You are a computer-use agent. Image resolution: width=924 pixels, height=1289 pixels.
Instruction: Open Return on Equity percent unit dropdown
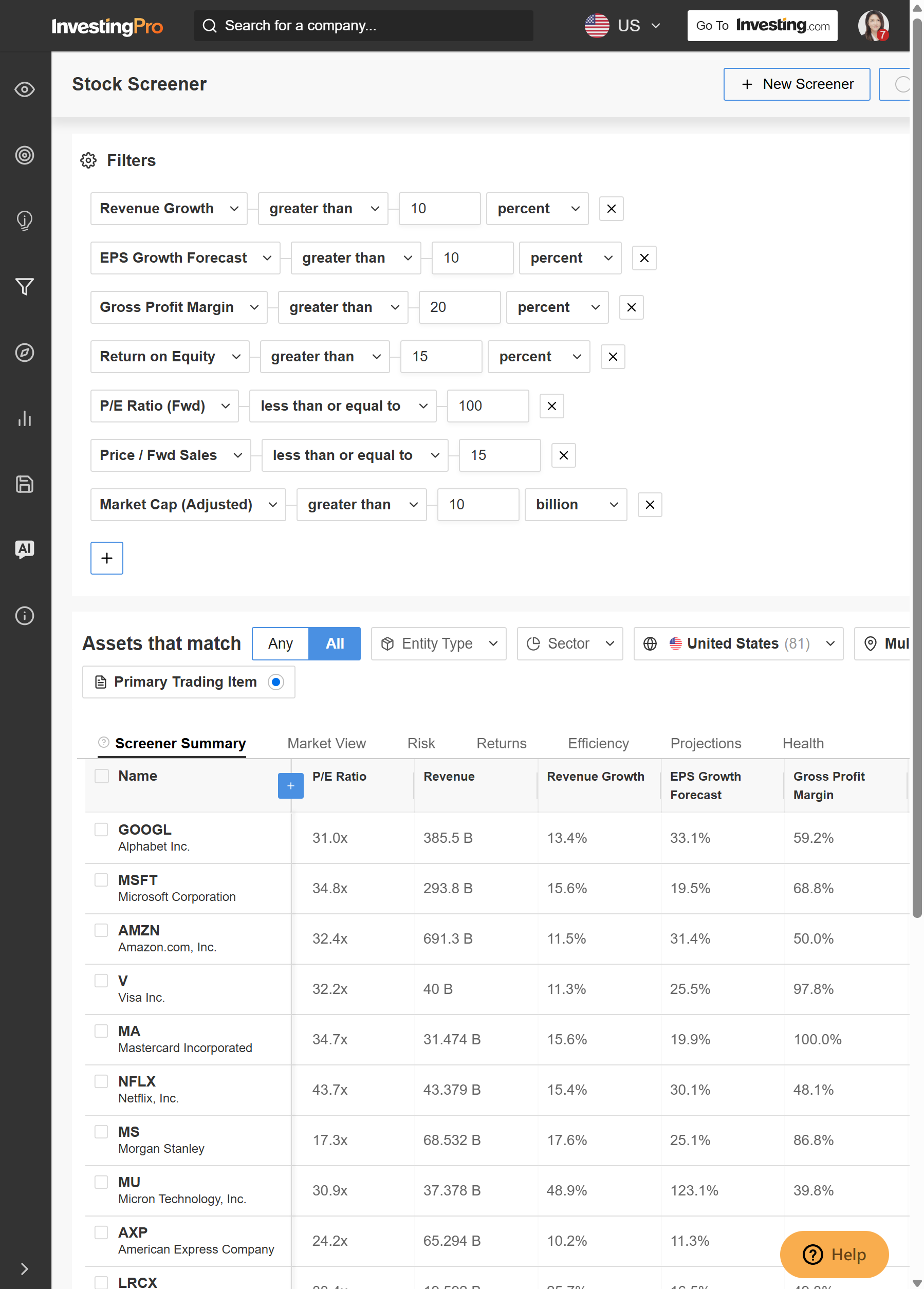[539, 357]
